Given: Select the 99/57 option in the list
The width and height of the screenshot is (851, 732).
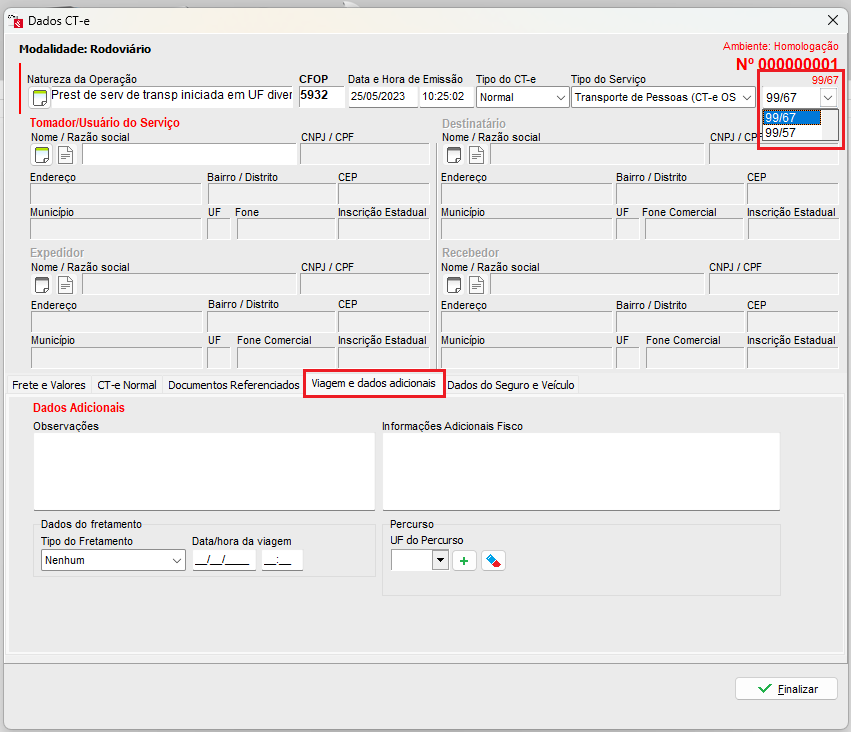Looking at the screenshot, I should click(781, 132).
